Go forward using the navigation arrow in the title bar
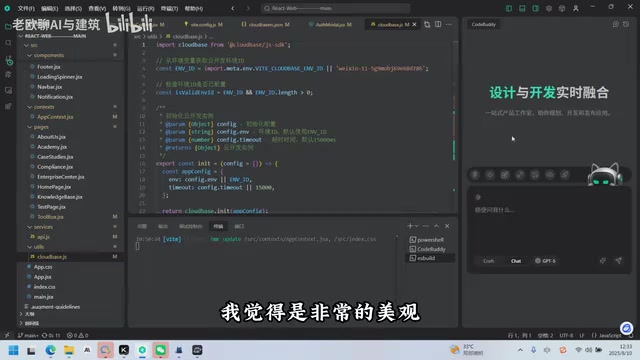Viewport: 640px width, 360px height. [248, 8]
